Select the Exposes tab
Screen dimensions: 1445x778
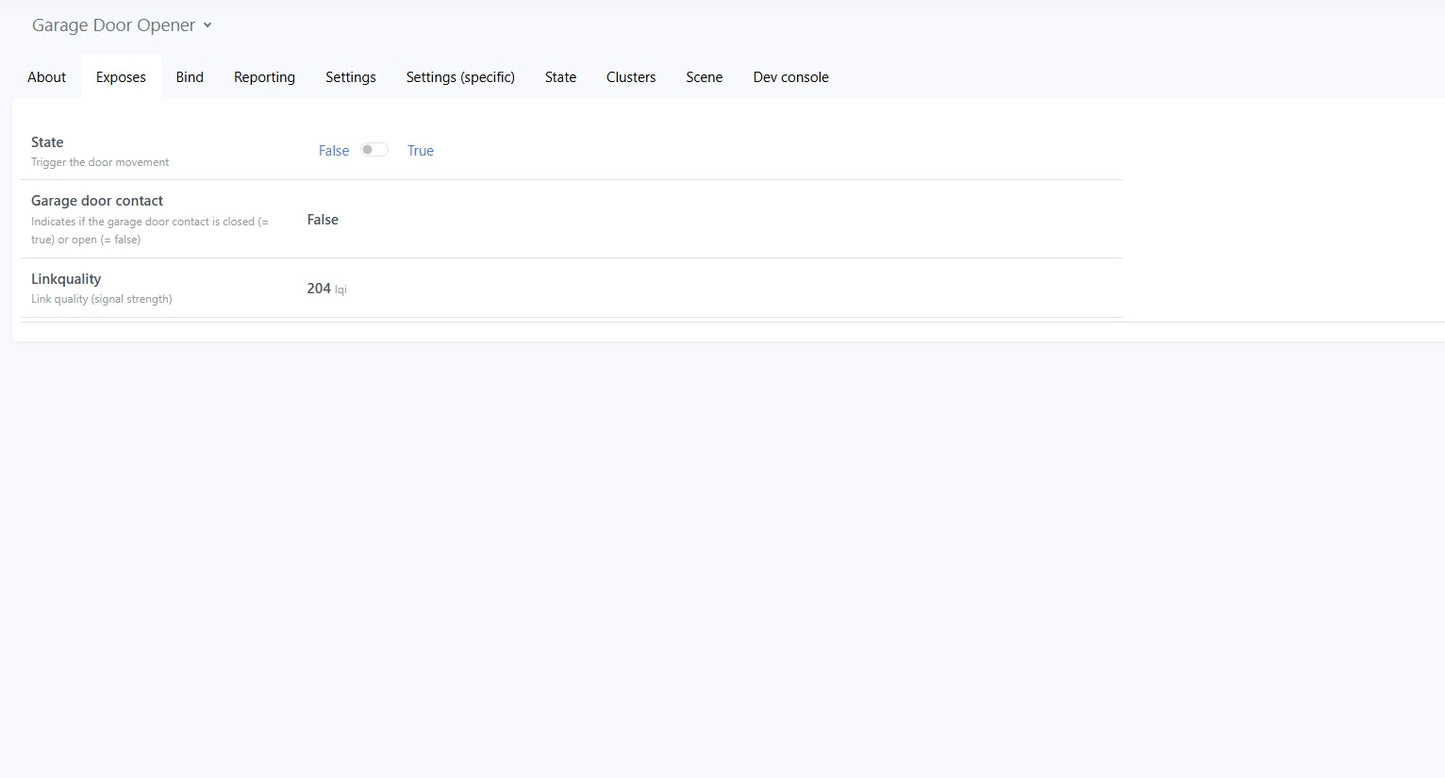[x=121, y=77]
